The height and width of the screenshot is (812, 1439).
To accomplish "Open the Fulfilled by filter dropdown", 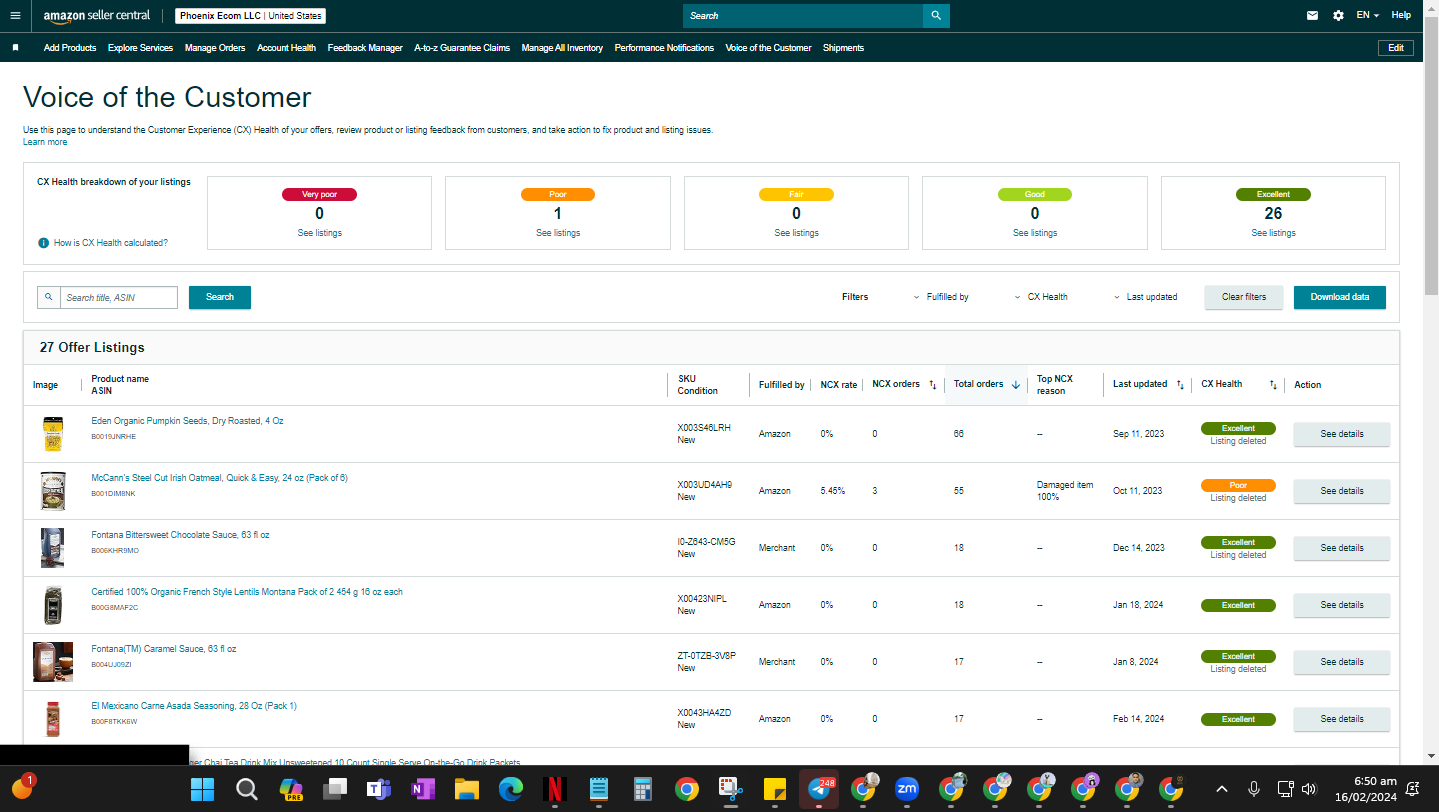I will pos(941,297).
